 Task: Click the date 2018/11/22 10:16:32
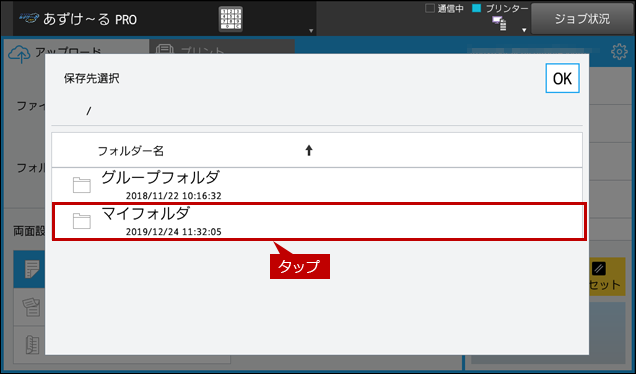pos(174,196)
